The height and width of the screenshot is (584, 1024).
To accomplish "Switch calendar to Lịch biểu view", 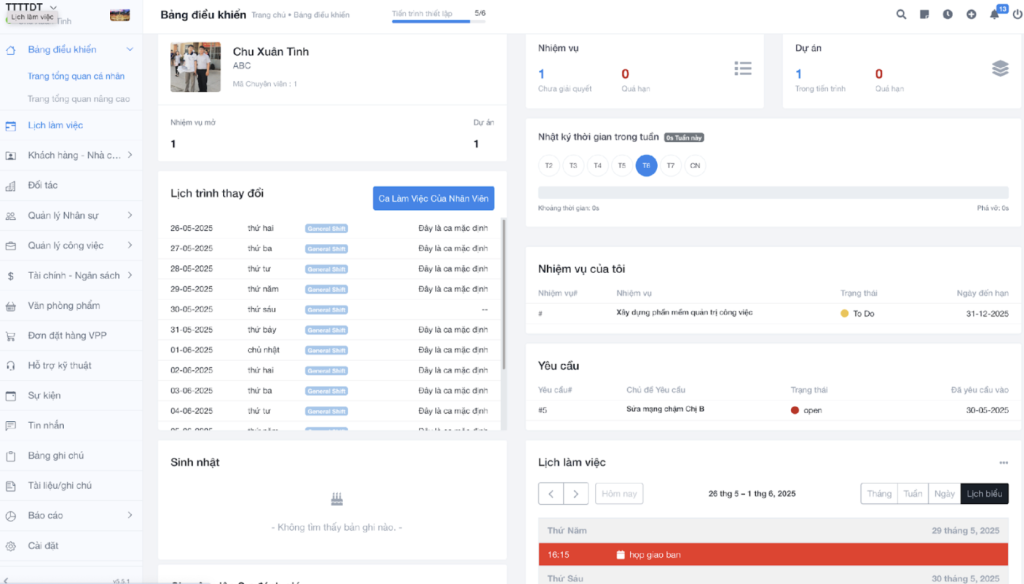I will coord(984,494).
